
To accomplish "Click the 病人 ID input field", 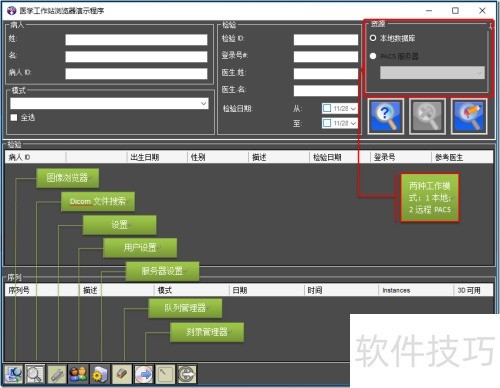I will (136, 73).
